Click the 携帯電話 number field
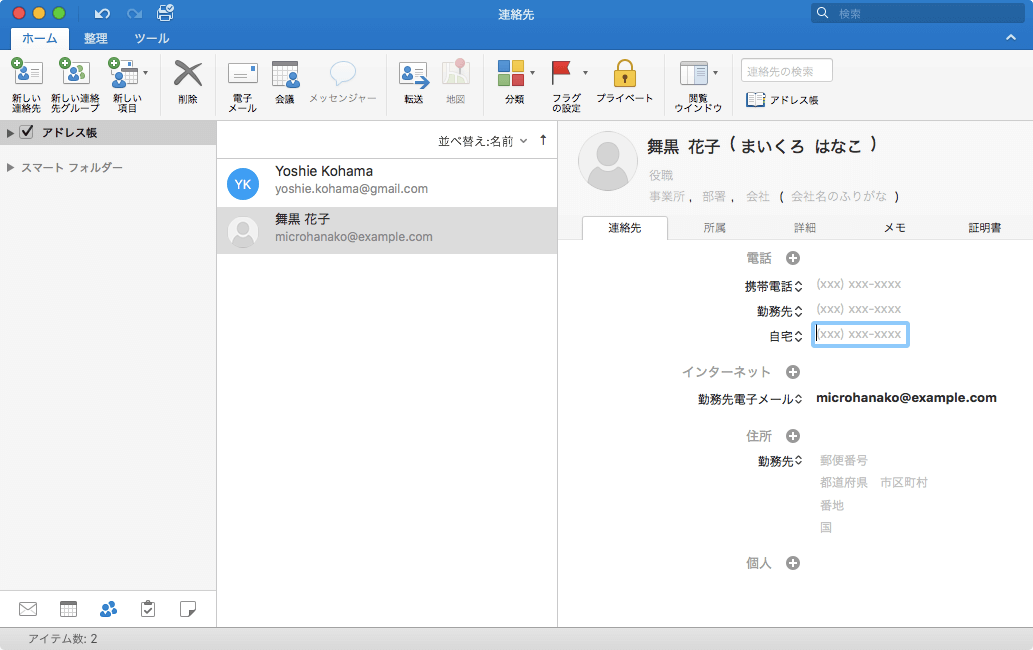The width and height of the screenshot is (1033, 650). point(859,284)
